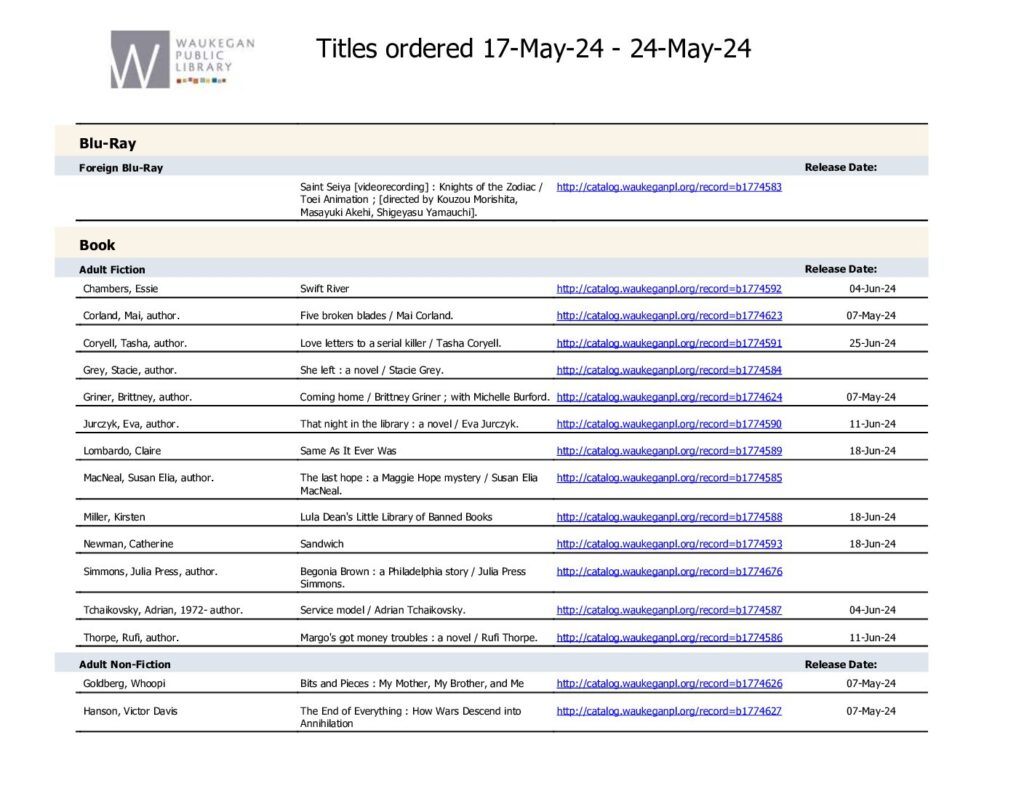This screenshot has height=791, width=1024.
Task: Open catalog link for Service model
Action: pyautogui.click(x=669, y=610)
